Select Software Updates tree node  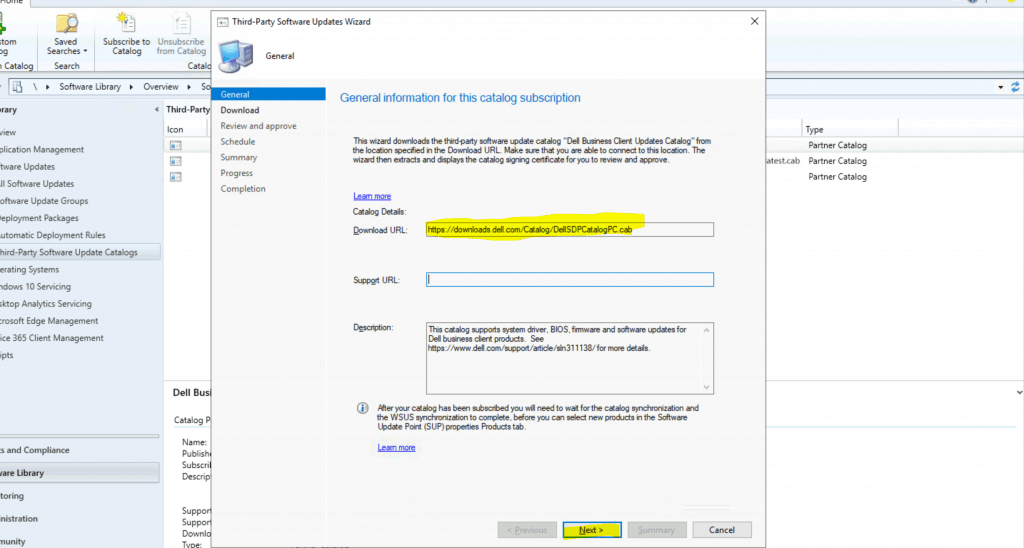tap(27, 167)
